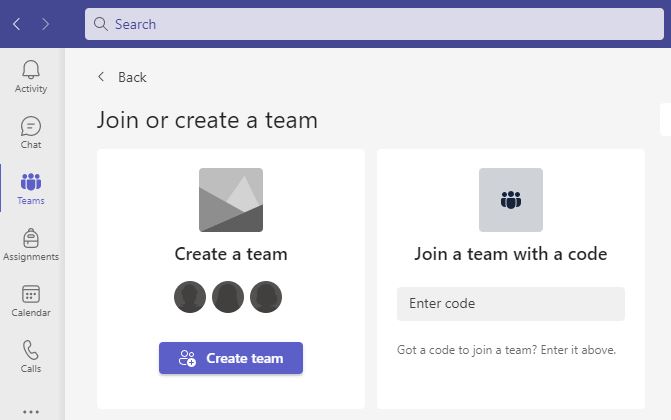This screenshot has width=671, height=420.
Task: Click the 'Got a code to join a team?' hint
Action: tap(506, 350)
